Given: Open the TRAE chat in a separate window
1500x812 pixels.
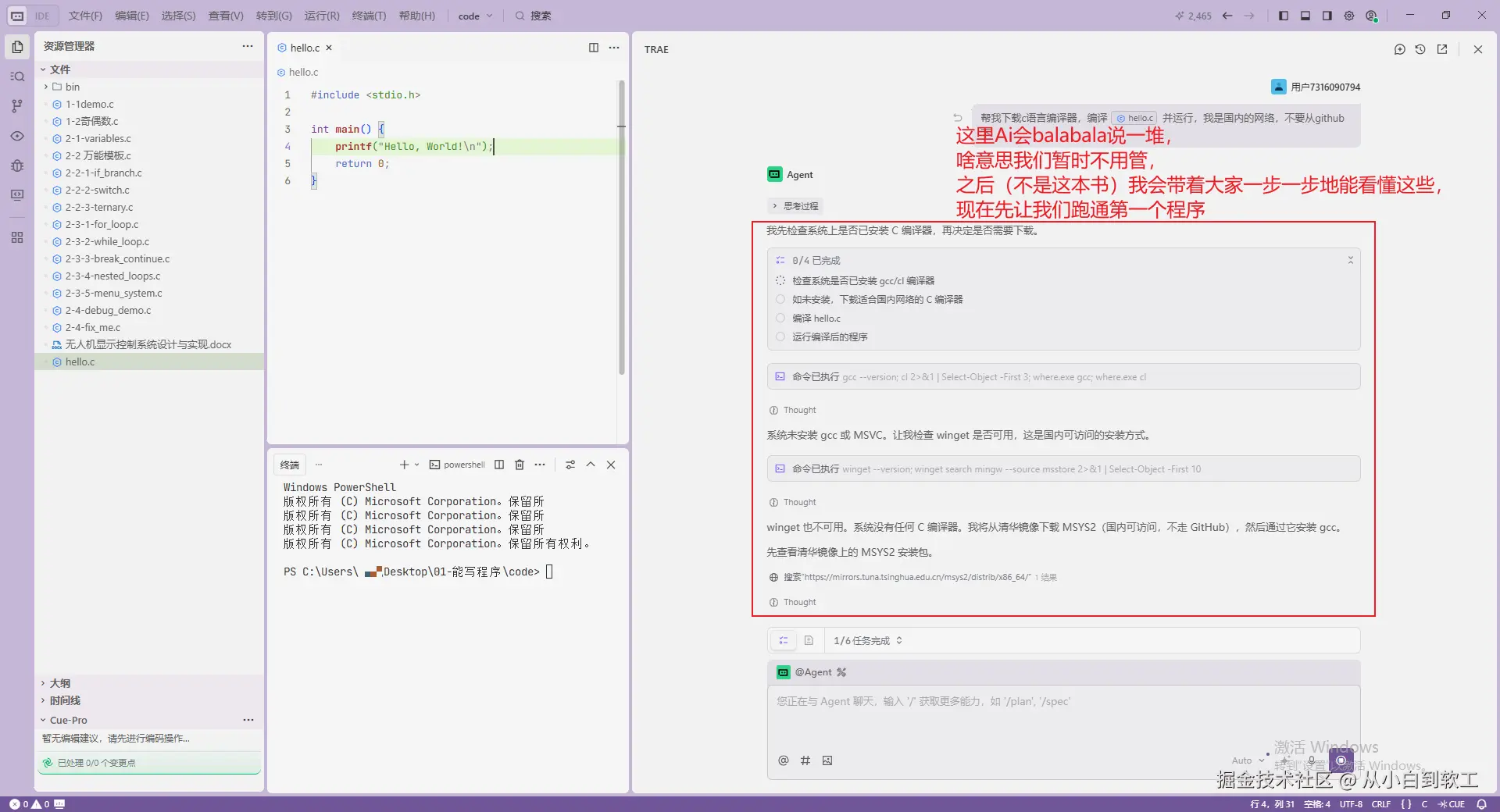Looking at the screenshot, I should 1442,49.
